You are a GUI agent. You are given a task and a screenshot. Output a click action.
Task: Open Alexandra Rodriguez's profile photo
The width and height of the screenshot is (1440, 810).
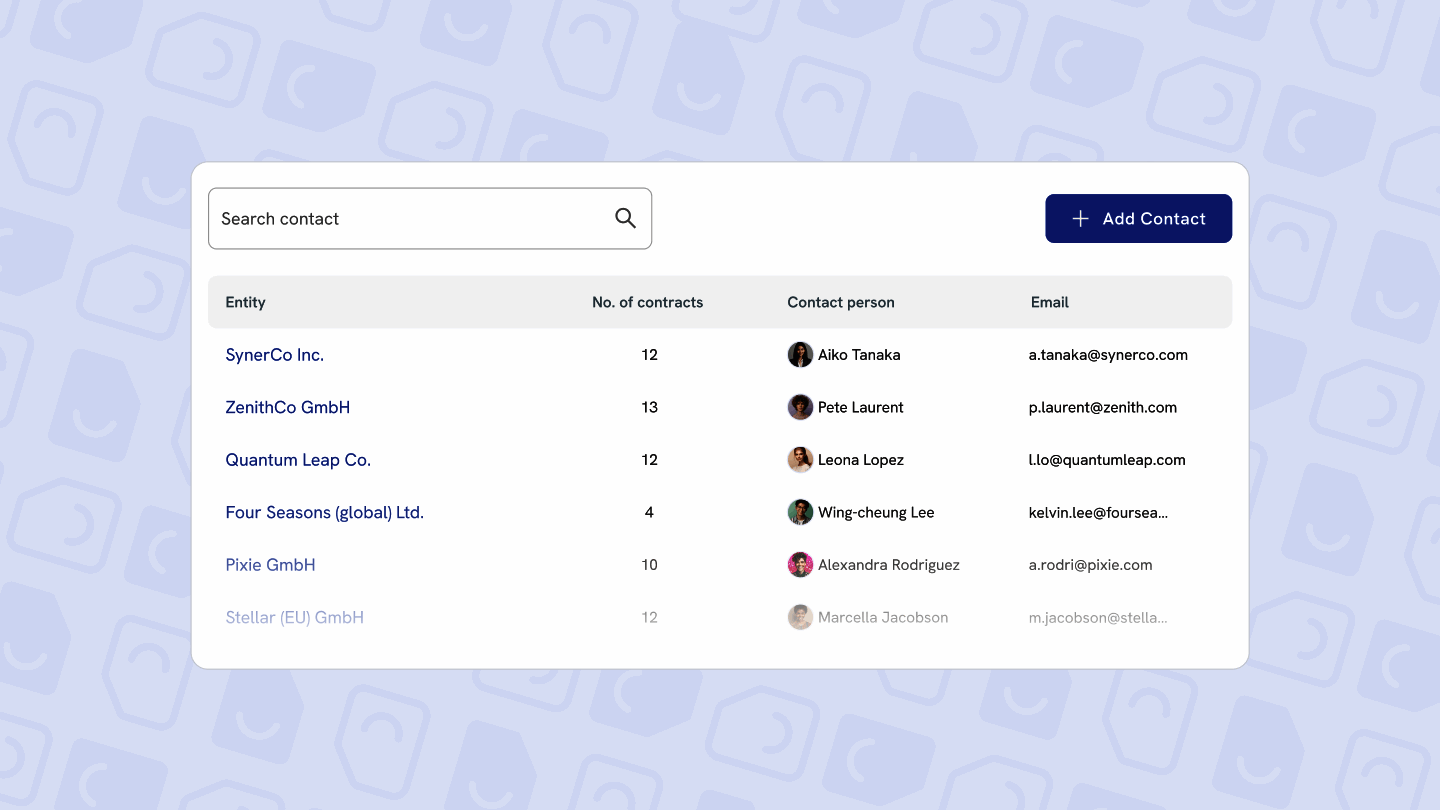[x=800, y=564]
